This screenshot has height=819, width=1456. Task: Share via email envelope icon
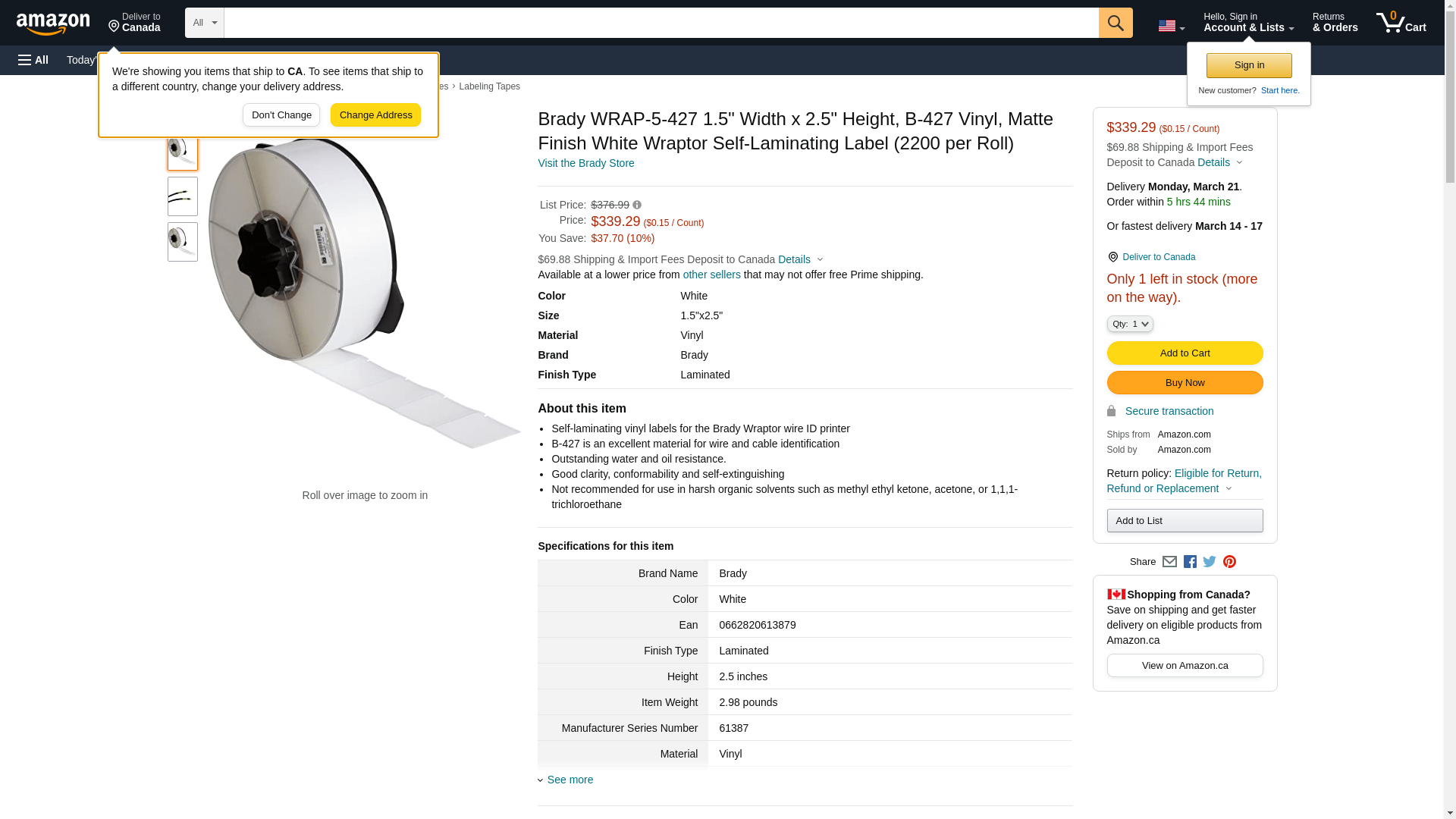(1169, 562)
